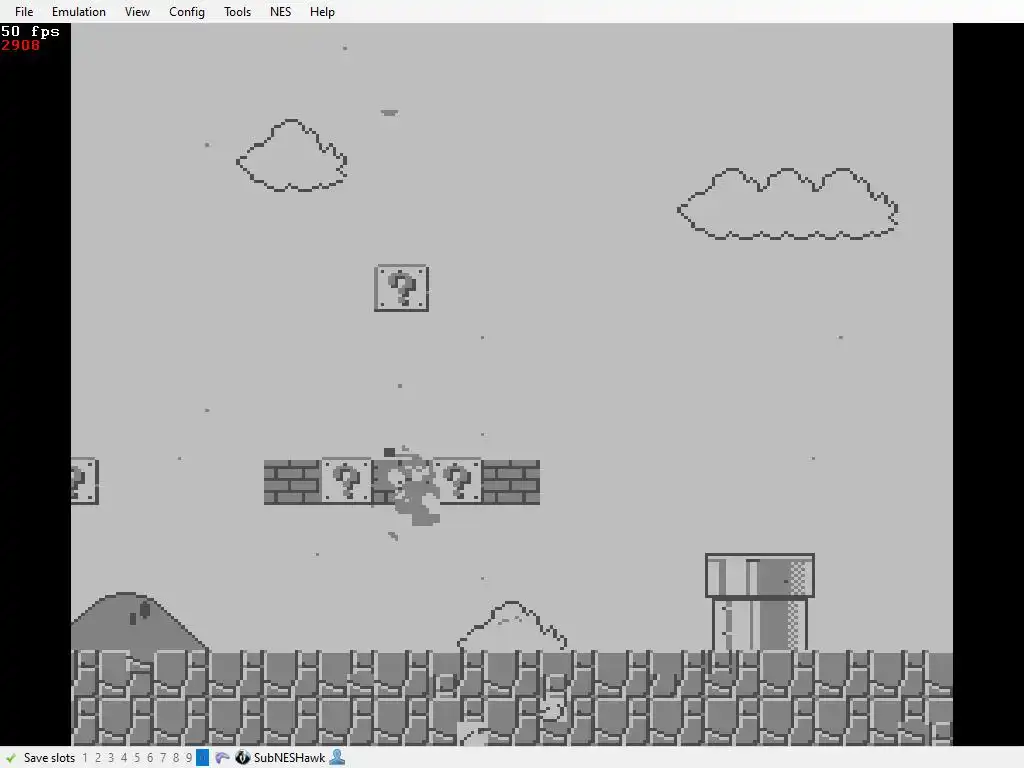The height and width of the screenshot is (768, 1024).
Task: Click the SubNESHawk core icon
Action: click(x=242, y=758)
